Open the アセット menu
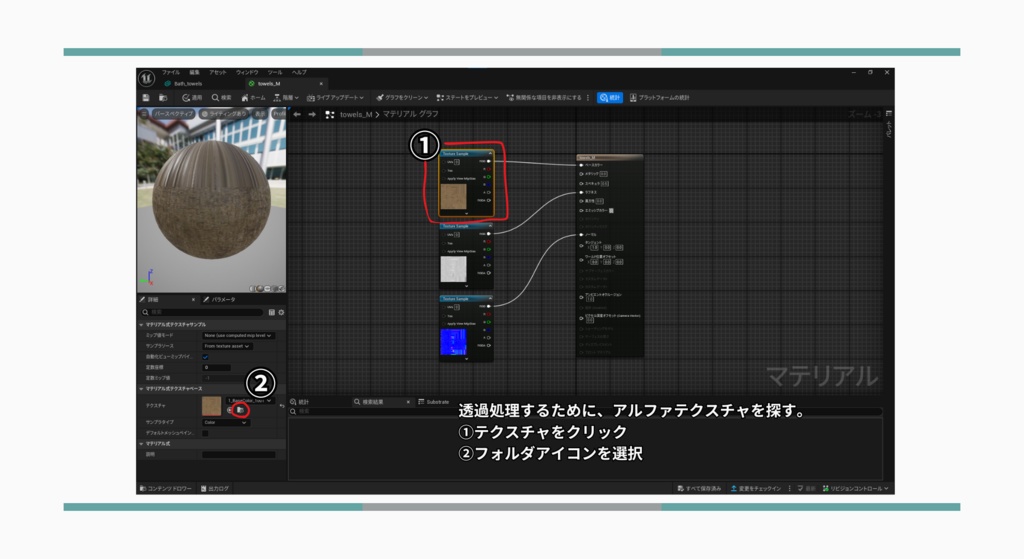 tap(217, 72)
